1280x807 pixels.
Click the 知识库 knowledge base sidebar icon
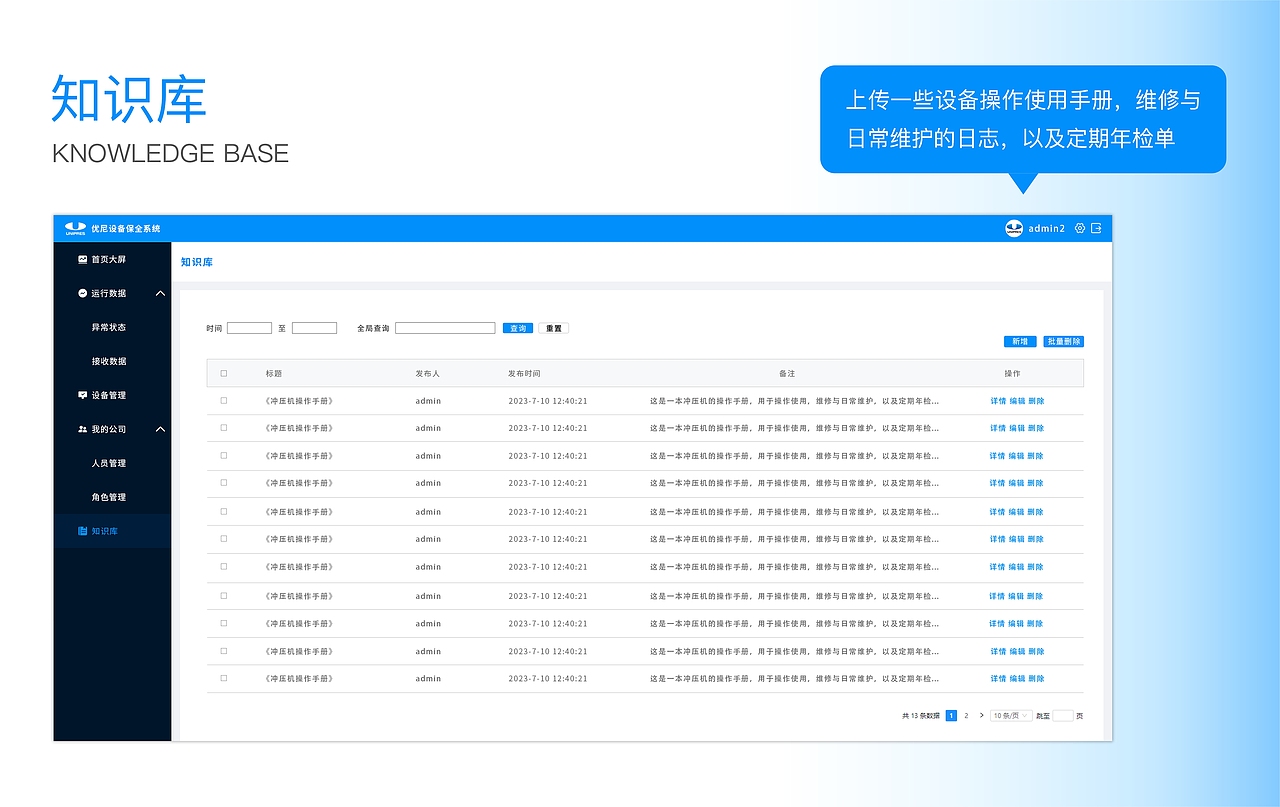point(83,531)
